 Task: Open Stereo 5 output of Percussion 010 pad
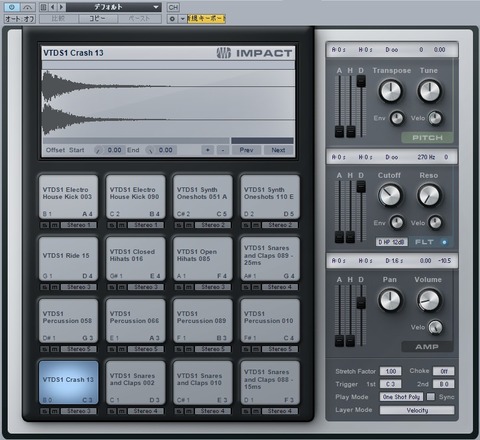[x=280, y=349]
